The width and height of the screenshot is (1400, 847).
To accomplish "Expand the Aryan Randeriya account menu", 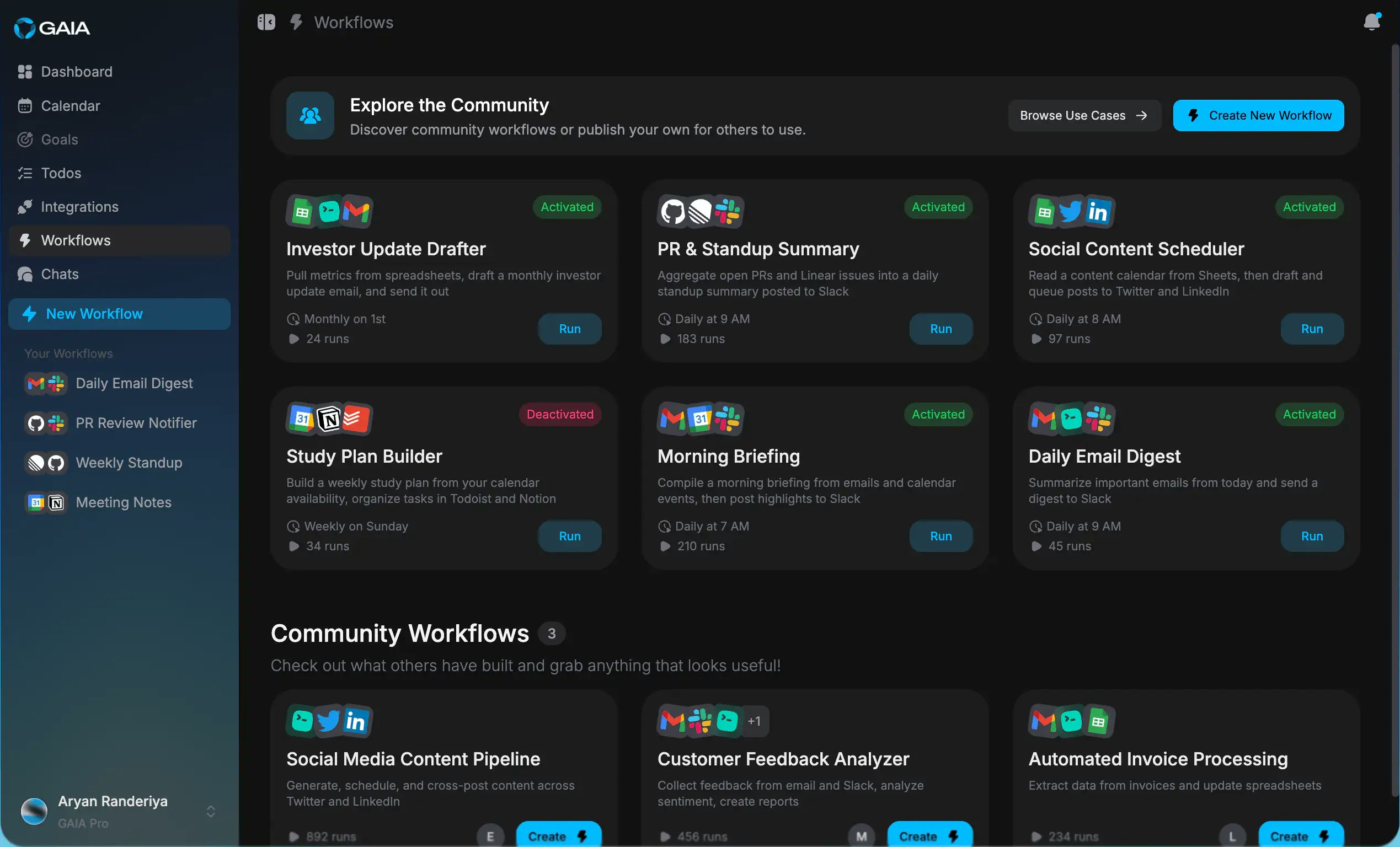I will (210, 811).
